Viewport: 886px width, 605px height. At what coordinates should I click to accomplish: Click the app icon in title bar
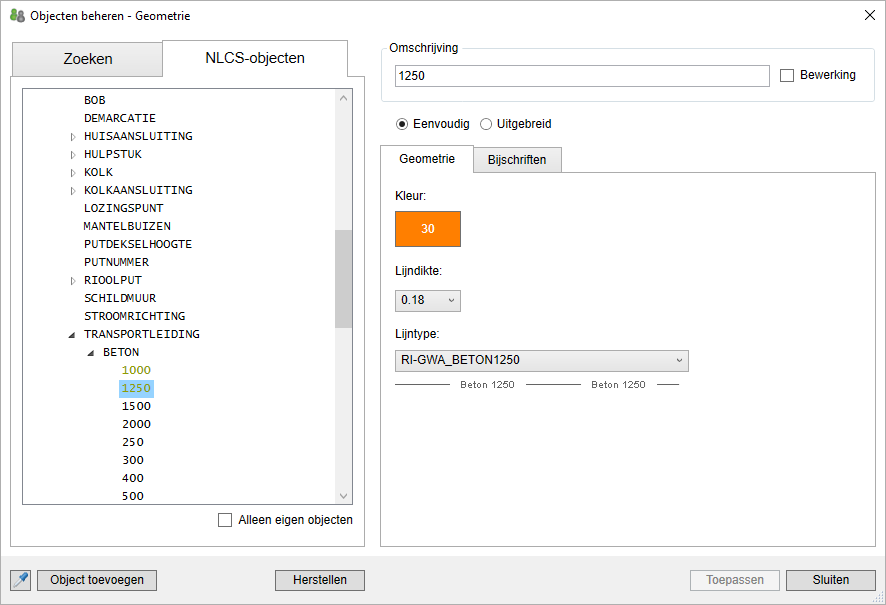point(17,16)
